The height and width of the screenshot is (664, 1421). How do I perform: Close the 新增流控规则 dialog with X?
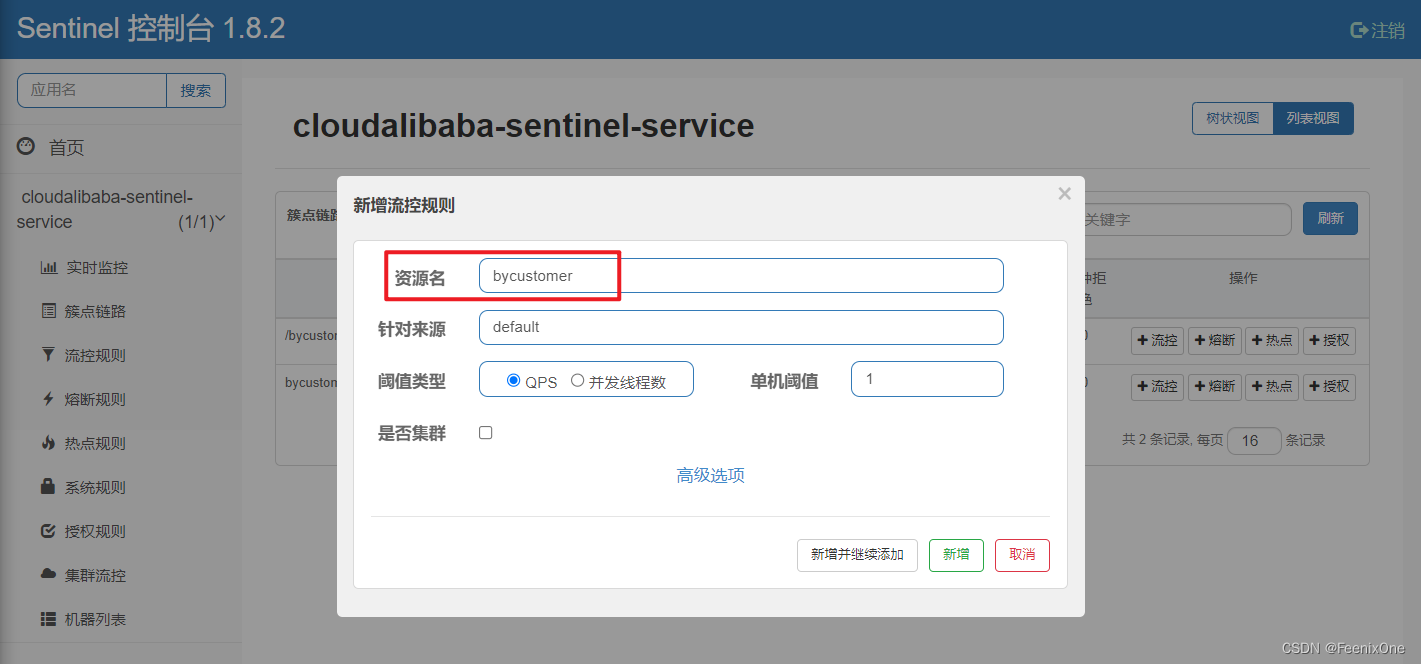click(x=1064, y=194)
